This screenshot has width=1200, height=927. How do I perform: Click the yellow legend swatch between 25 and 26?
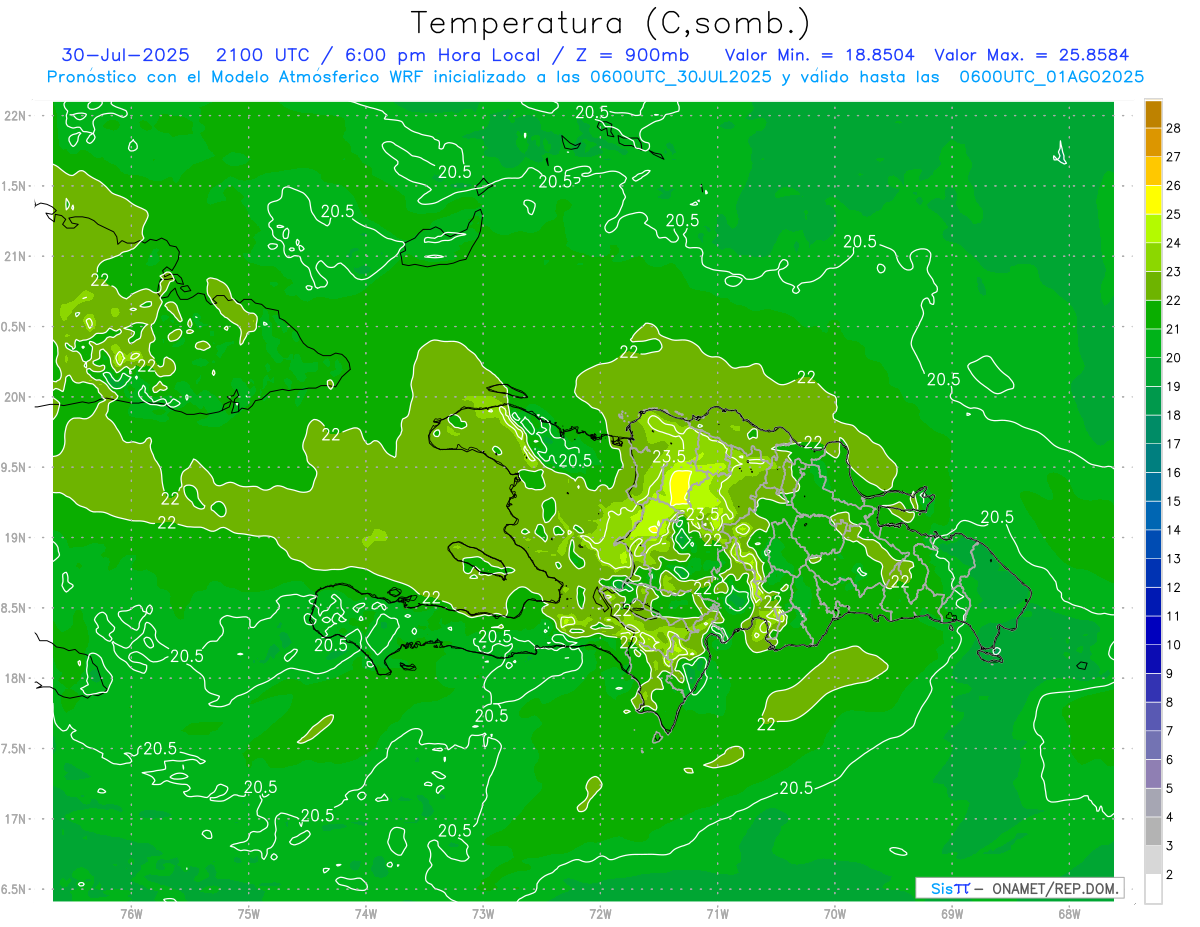[1153, 200]
